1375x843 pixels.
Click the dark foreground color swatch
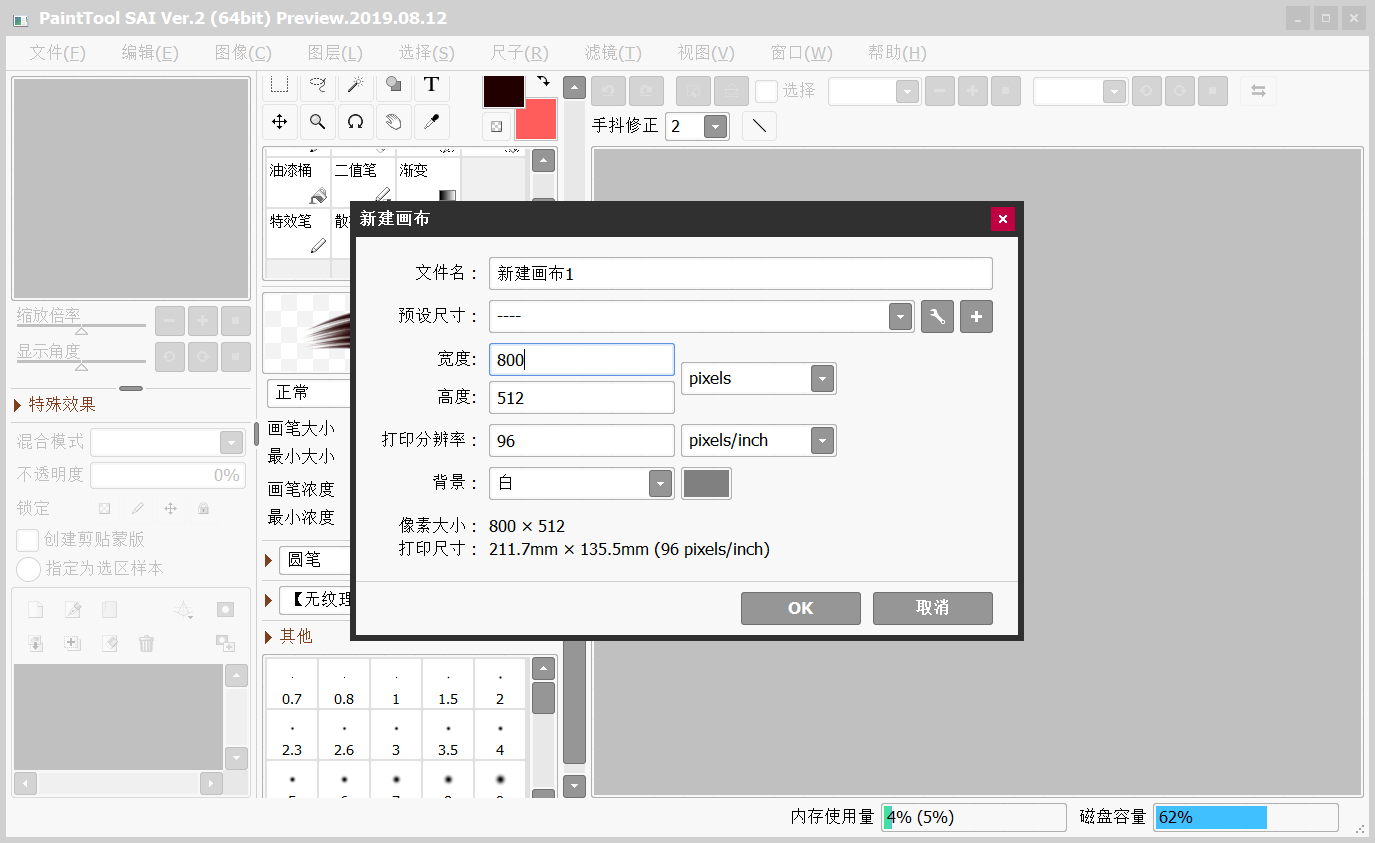[504, 91]
